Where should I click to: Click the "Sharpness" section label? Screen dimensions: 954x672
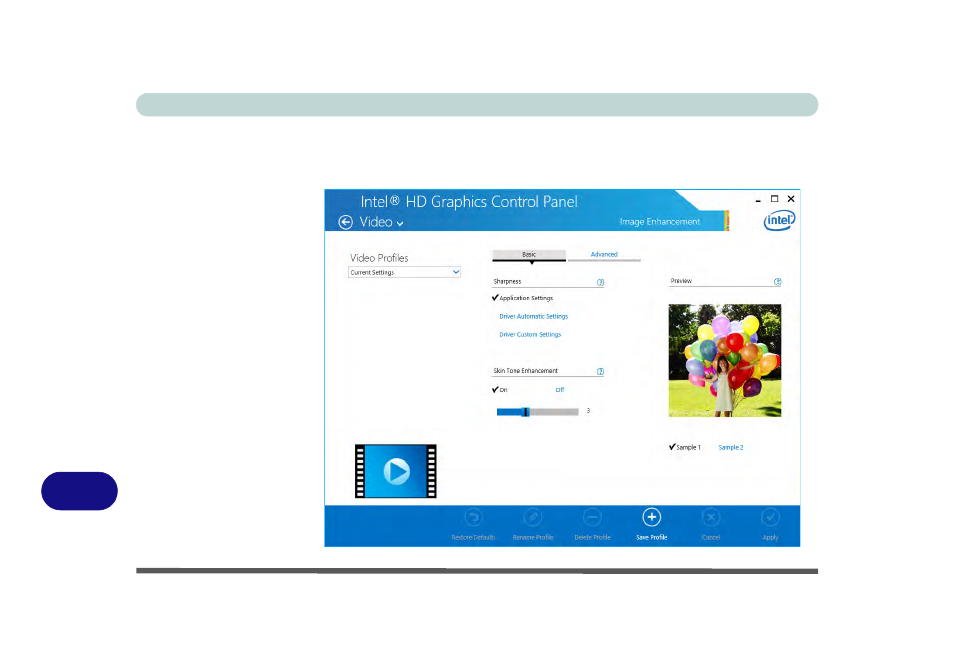coord(507,282)
